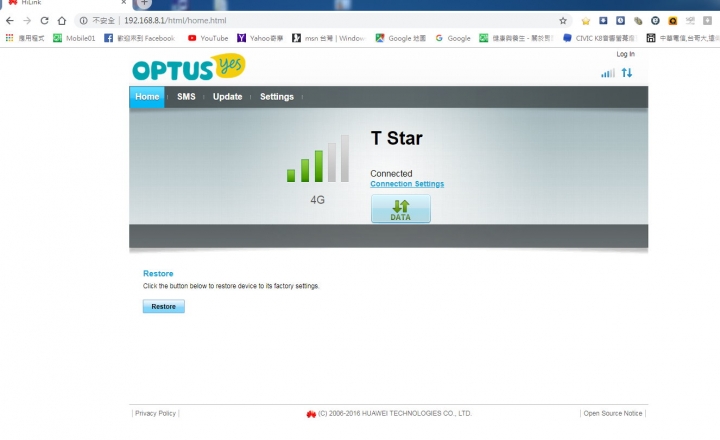The image size is (720, 440).
Task: Click the header data transfer arrows icon
Action: 627,73
